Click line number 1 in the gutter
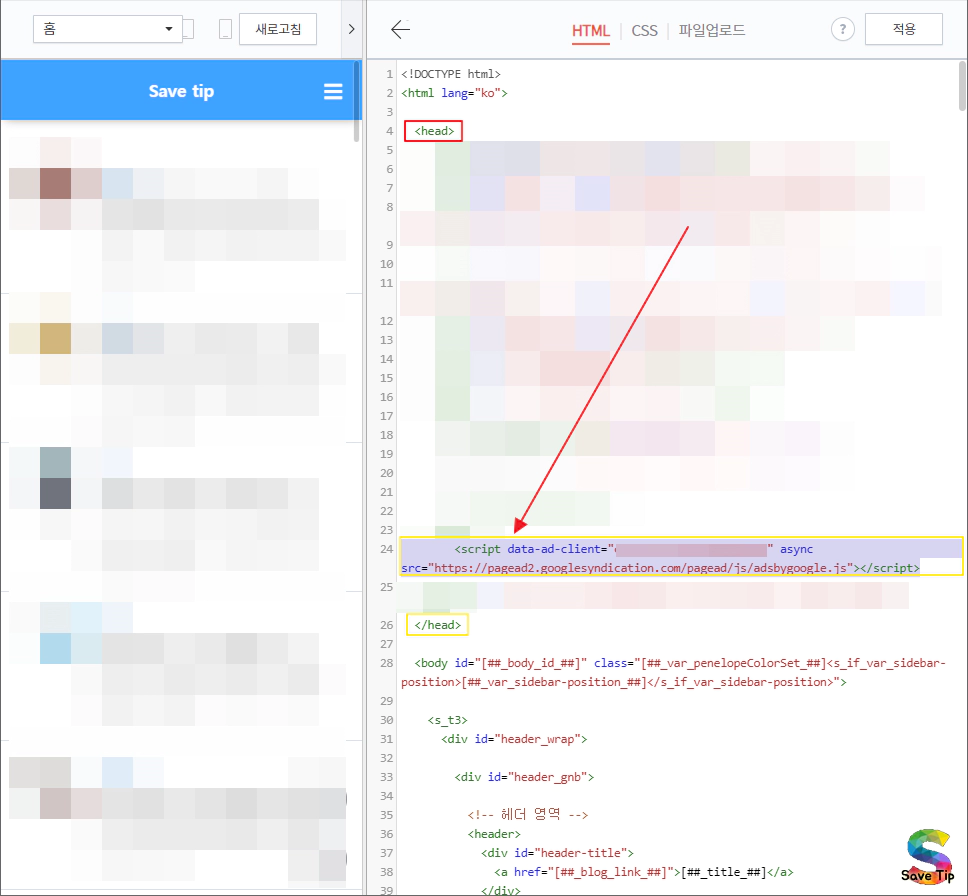The image size is (968, 896). tap(390, 74)
